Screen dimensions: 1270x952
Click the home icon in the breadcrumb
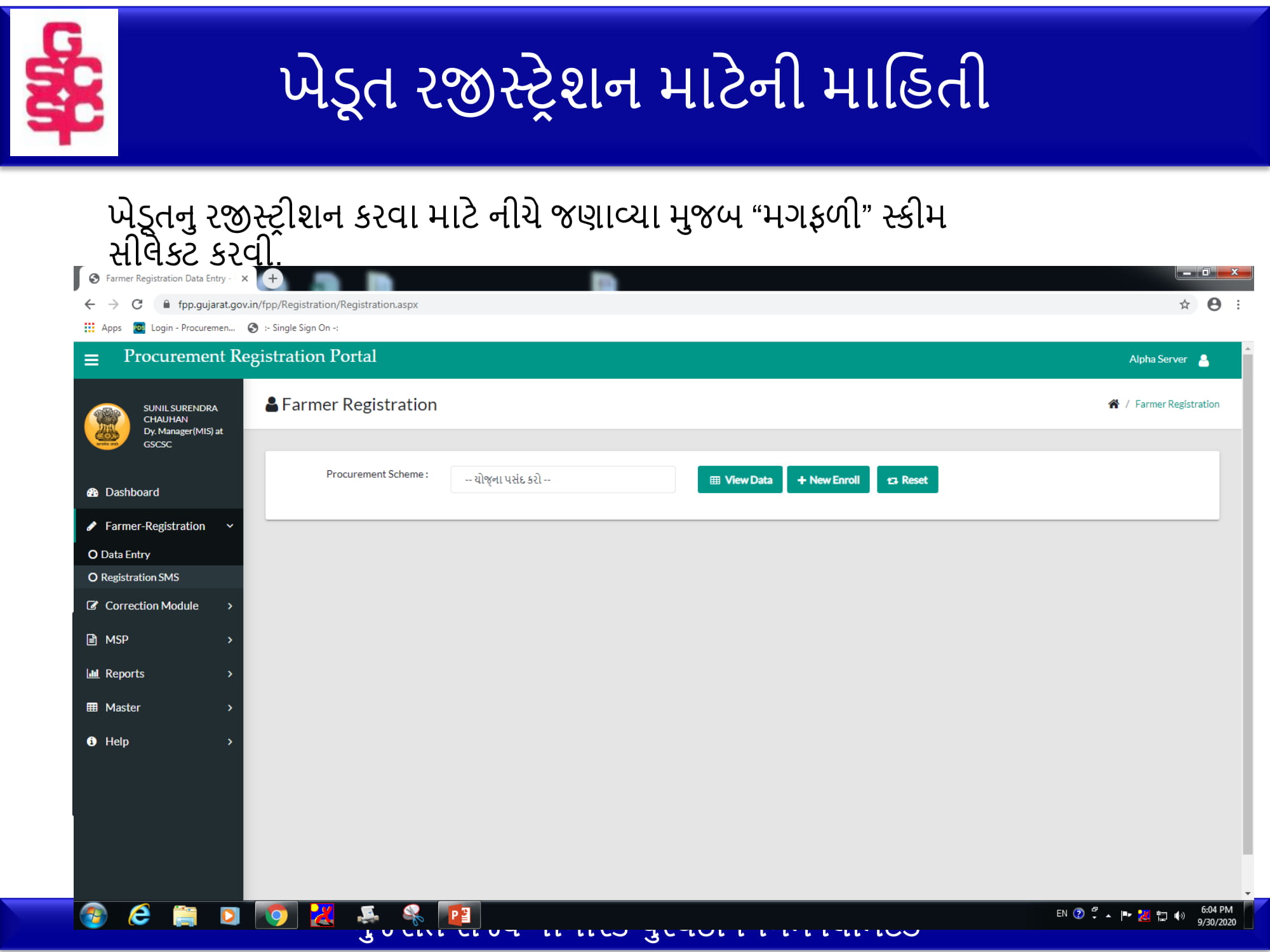[1114, 404]
